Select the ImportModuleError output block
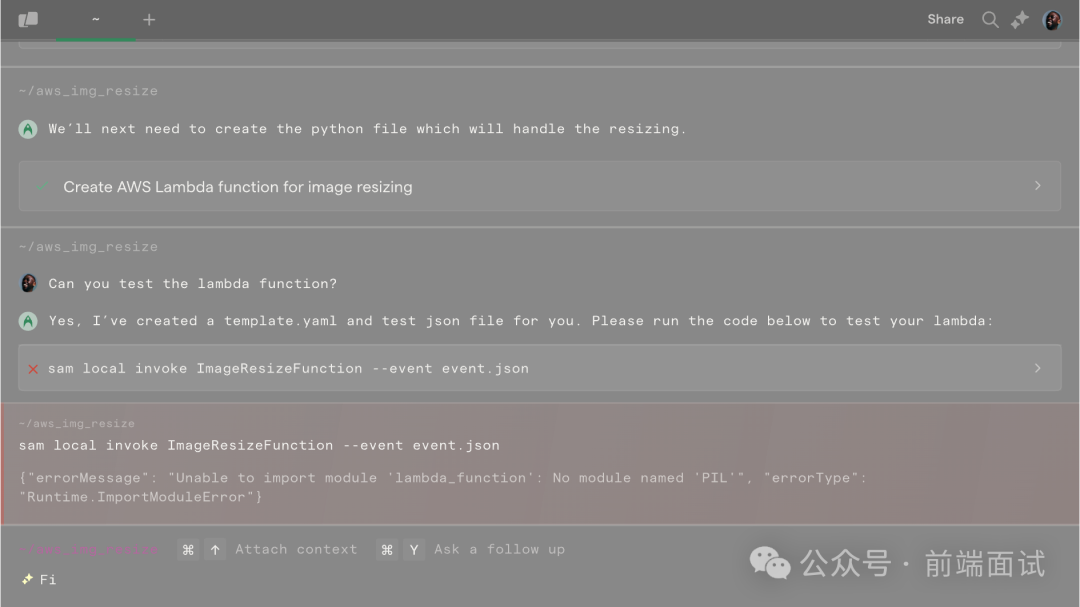Image resolution: width=1080 pixels, height=607 pixels. [x=440, y=487]
